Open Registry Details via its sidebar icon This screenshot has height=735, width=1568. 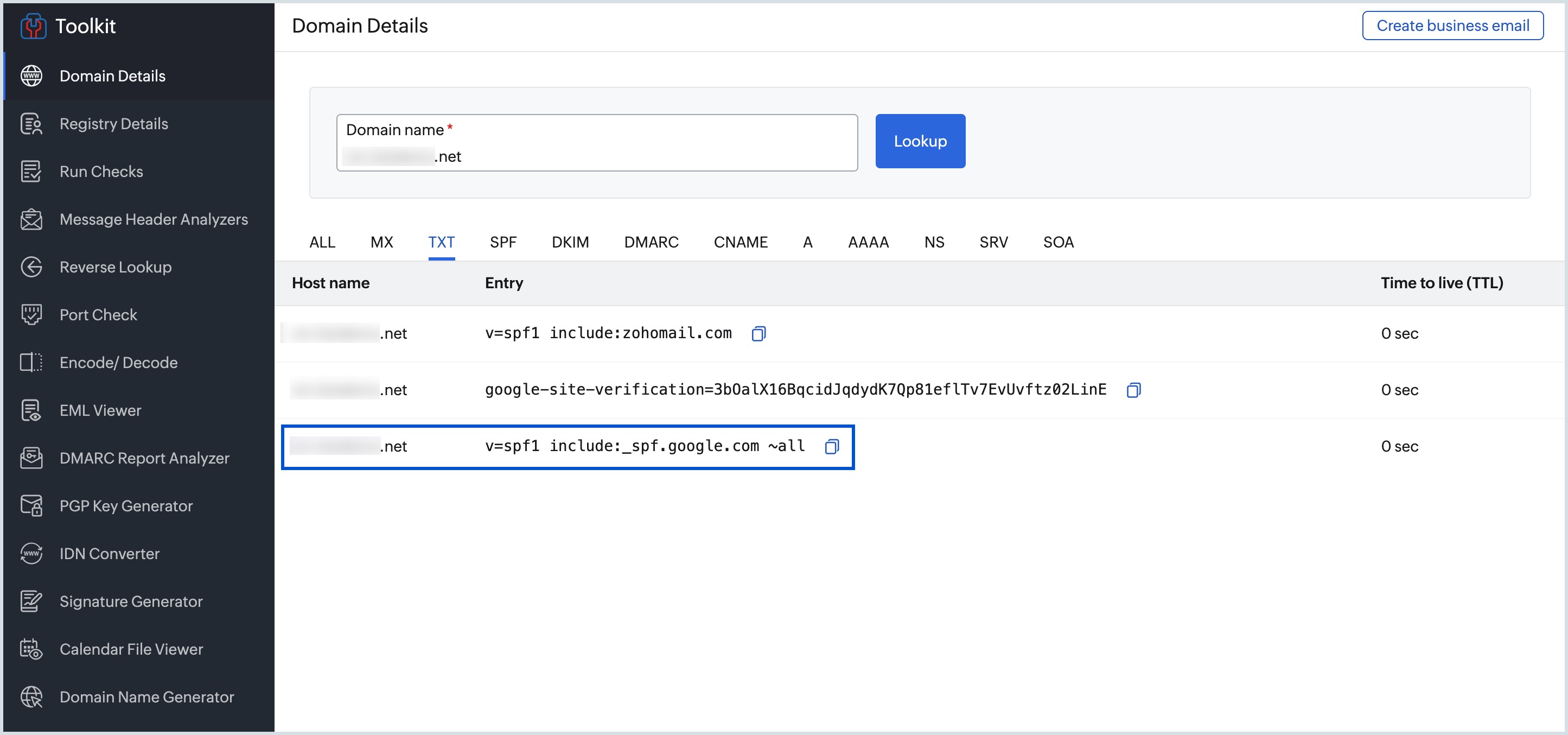pyautogui.click(x=31, y=124)
